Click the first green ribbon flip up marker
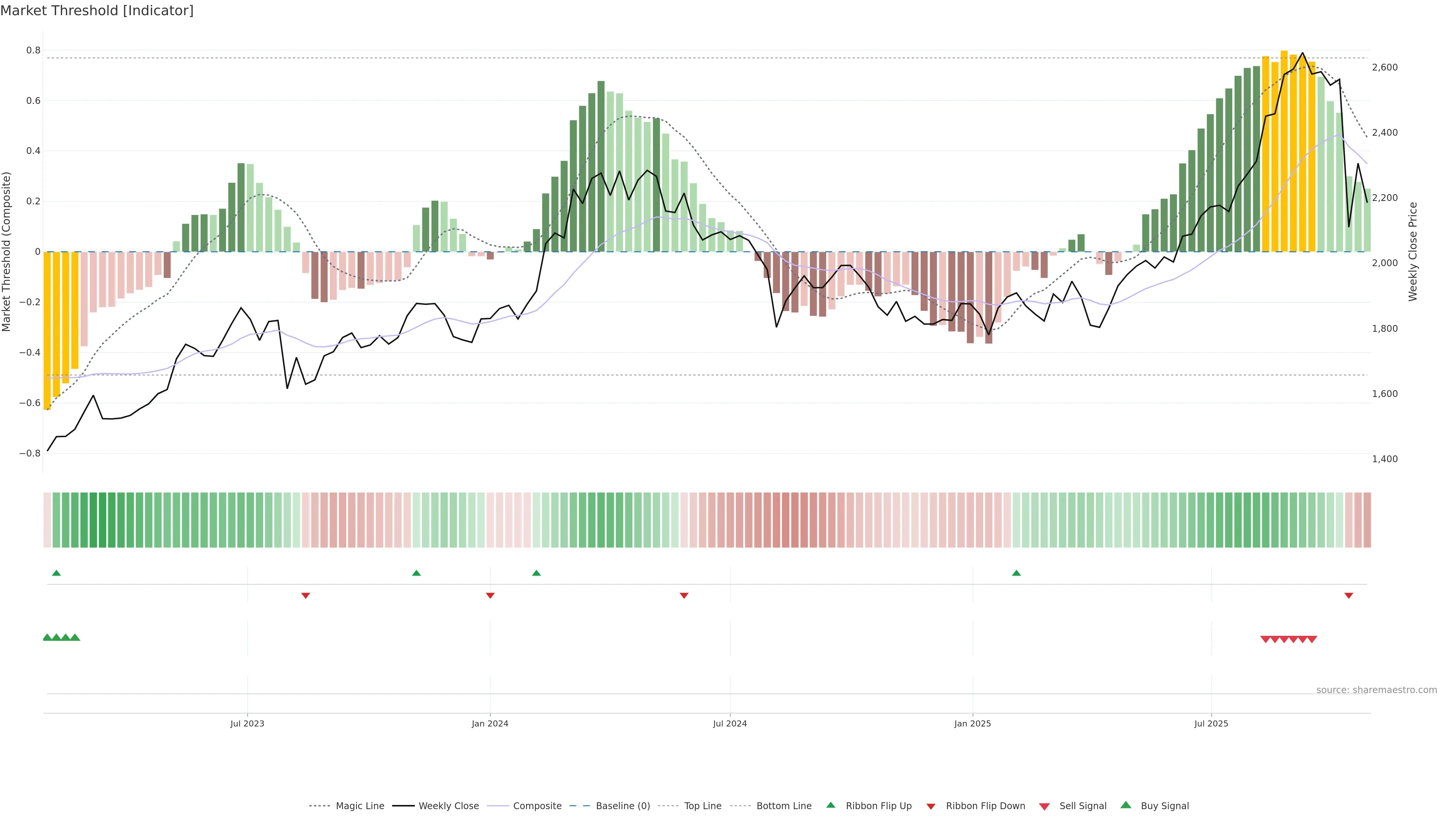 [56, 573]
